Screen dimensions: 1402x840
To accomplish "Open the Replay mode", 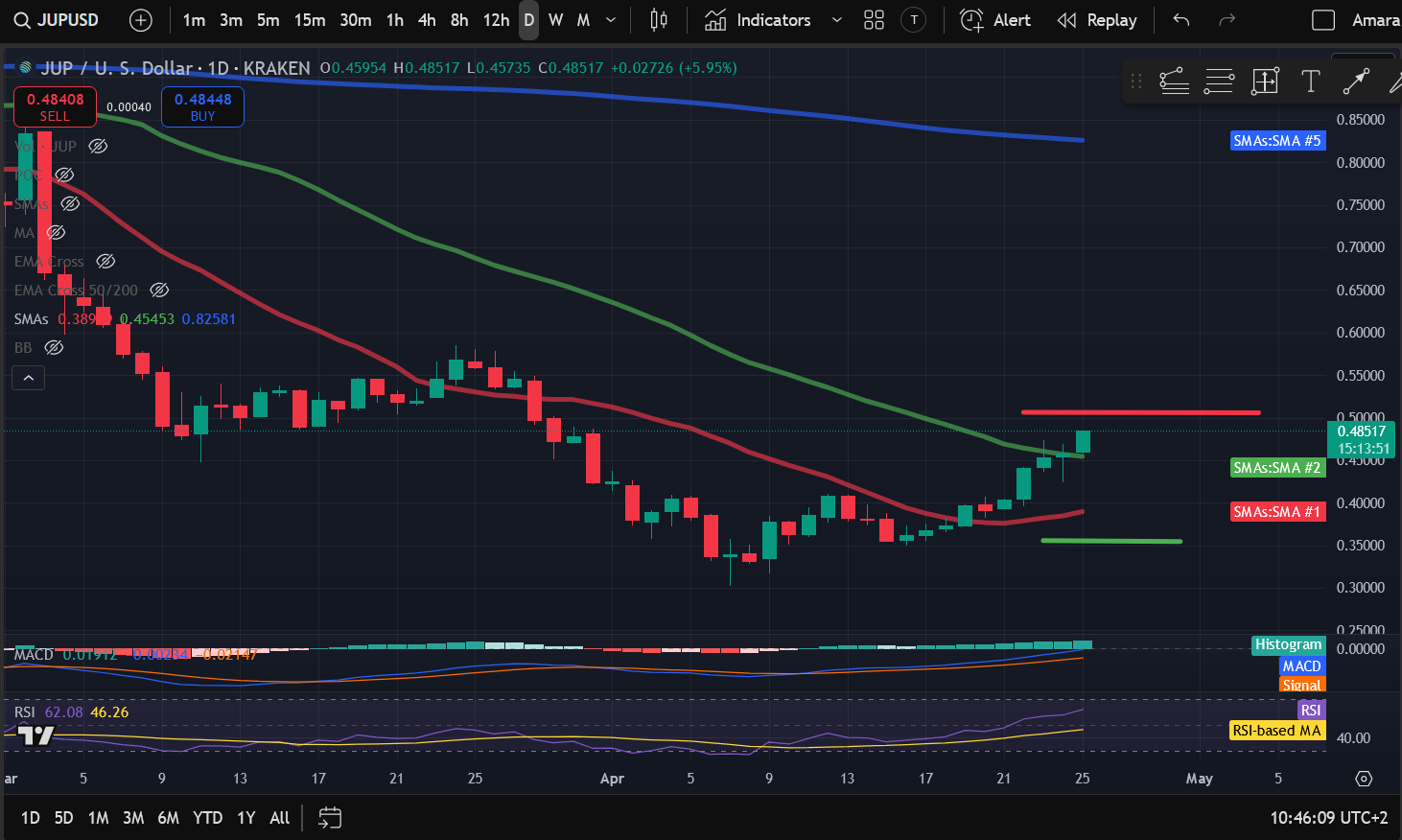I will (x=1097, y=20).
